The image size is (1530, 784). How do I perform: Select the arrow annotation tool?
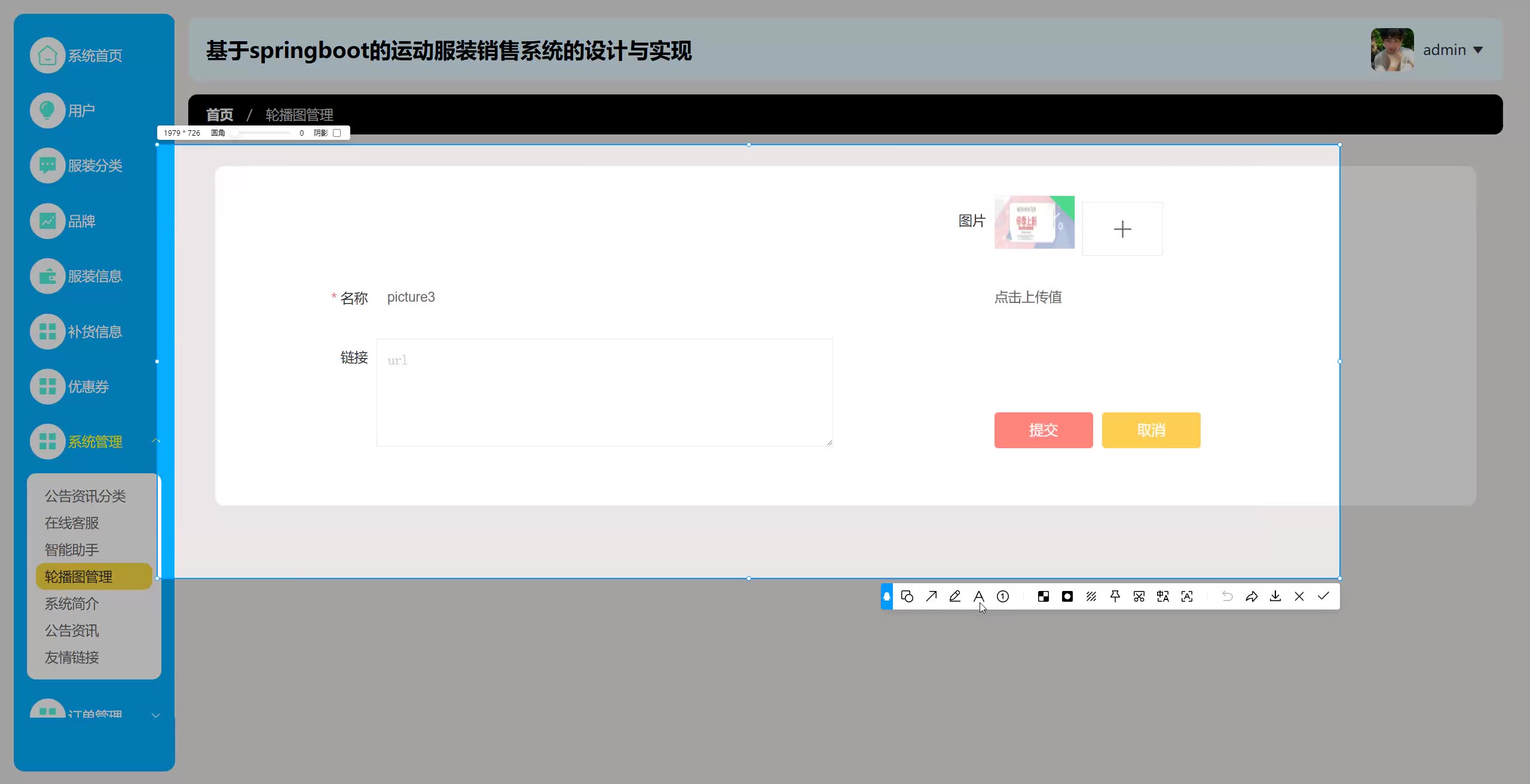click(931, 596)
